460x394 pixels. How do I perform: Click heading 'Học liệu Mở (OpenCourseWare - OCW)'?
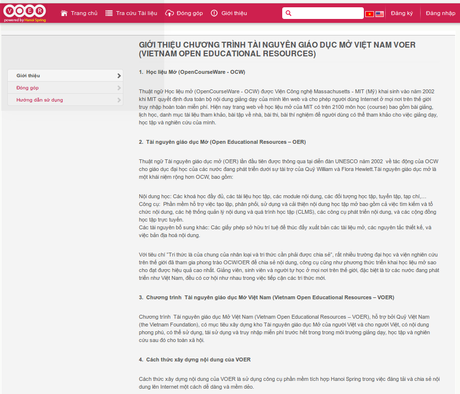coord(195,72)
